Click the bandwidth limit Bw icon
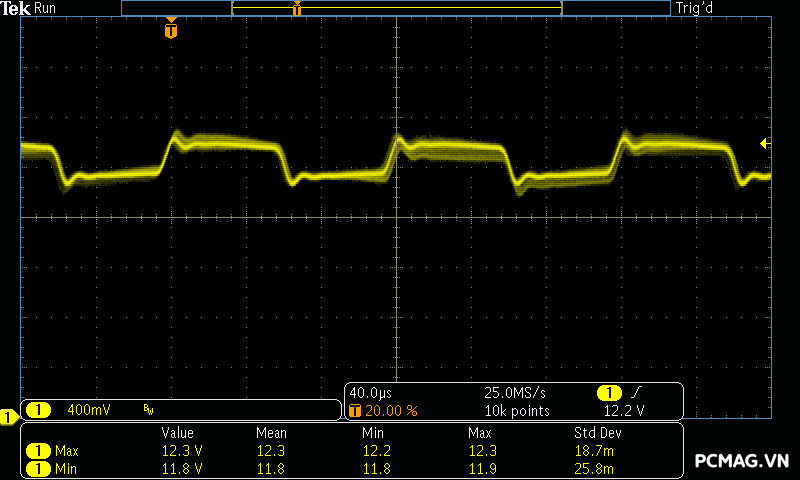 click(x=148, y=410)
